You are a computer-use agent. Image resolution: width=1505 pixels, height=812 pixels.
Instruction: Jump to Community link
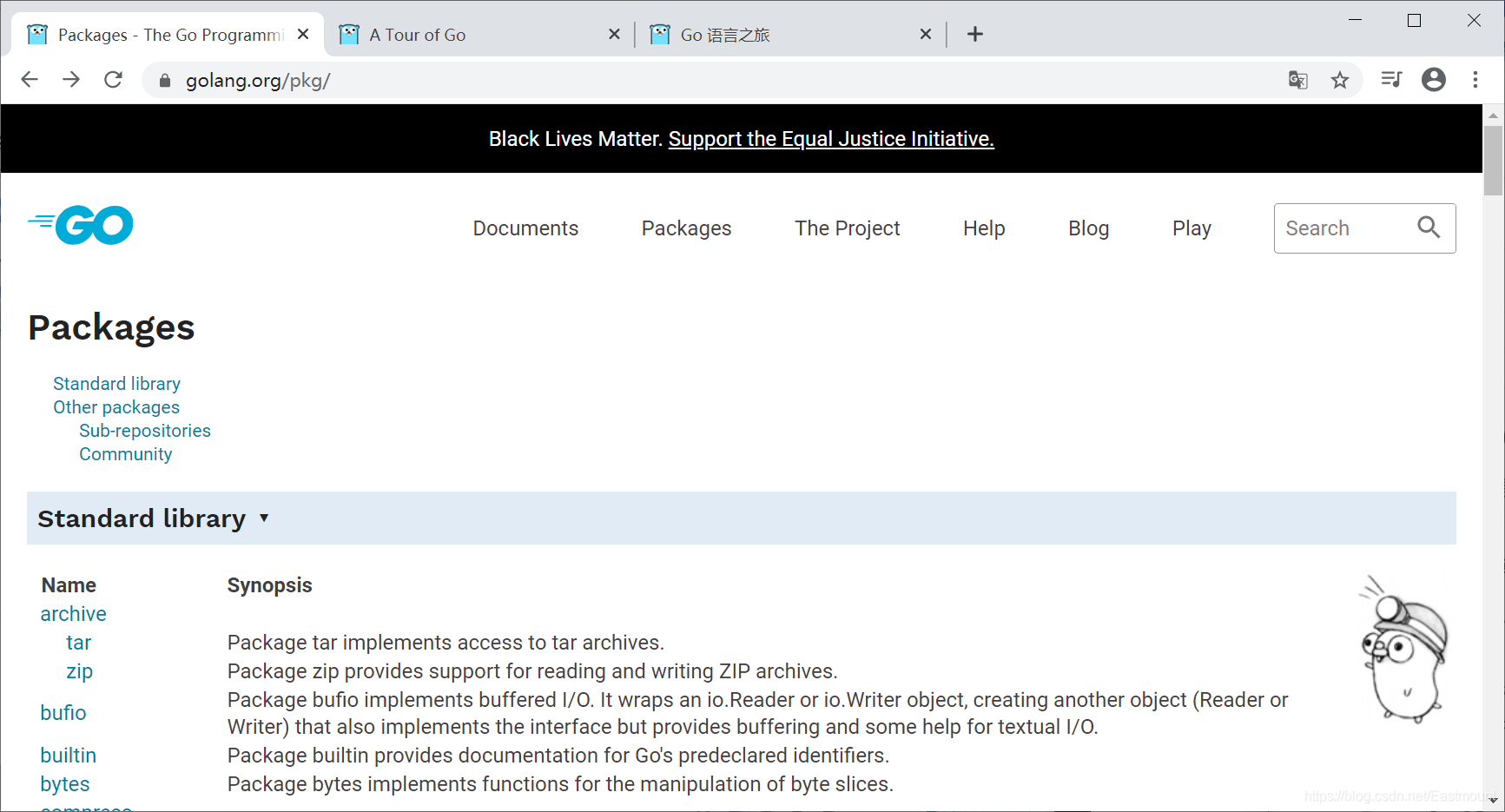[126, 454]
